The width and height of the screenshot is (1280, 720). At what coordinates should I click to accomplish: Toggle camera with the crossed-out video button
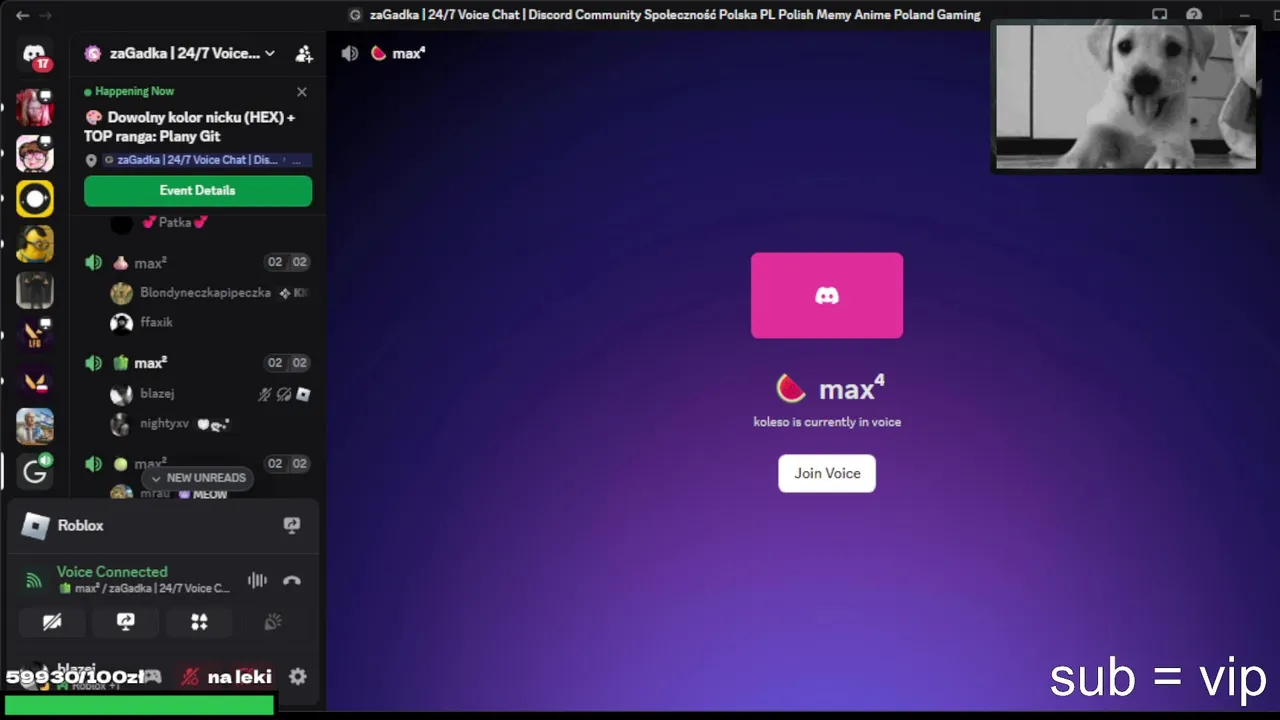click(x=52, y=622)
